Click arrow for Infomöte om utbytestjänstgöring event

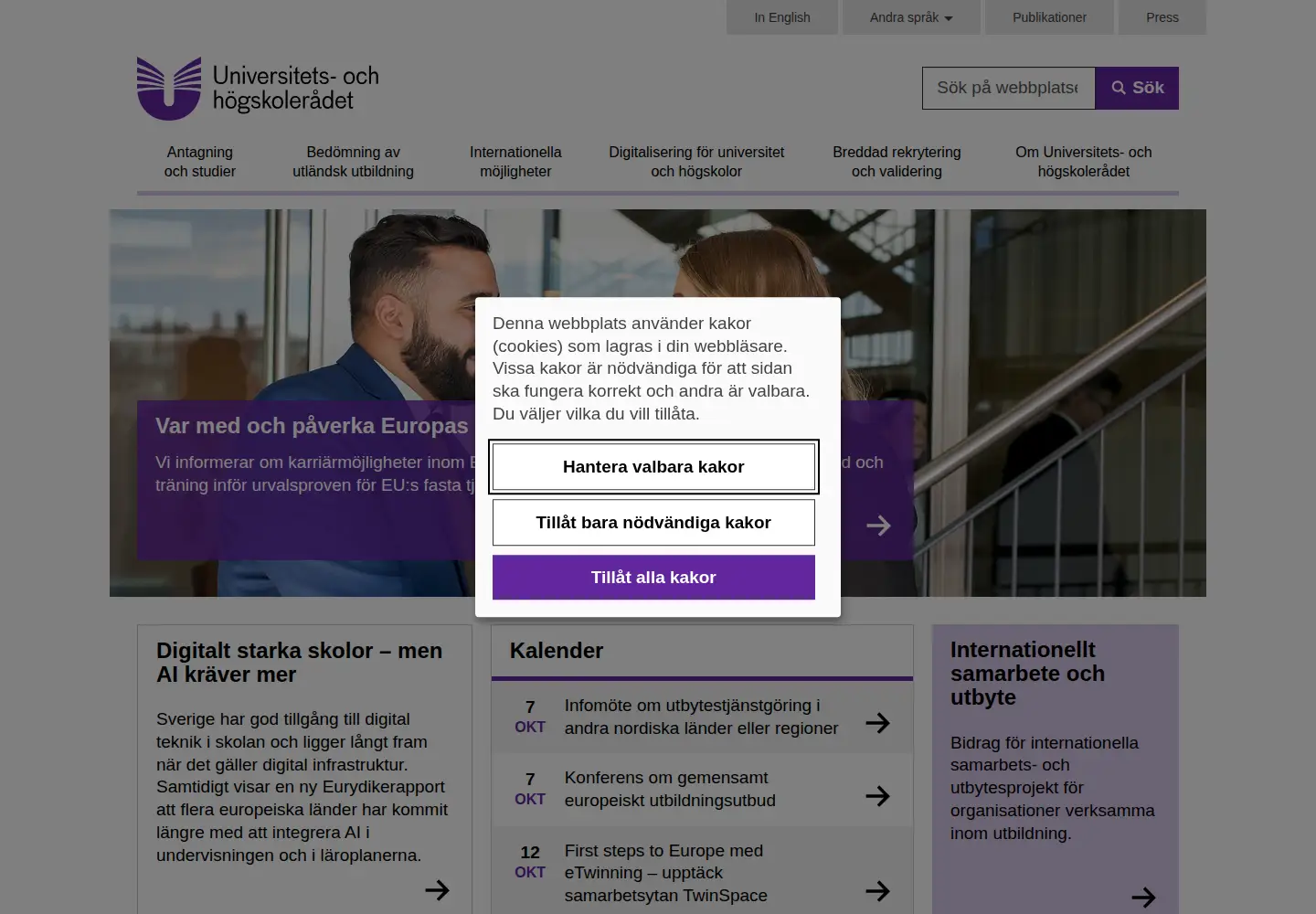click(x=877, y=723)
